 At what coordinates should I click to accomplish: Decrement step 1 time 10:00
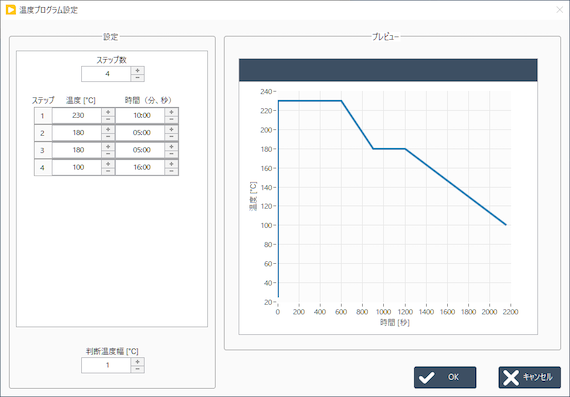pos(171,120)
